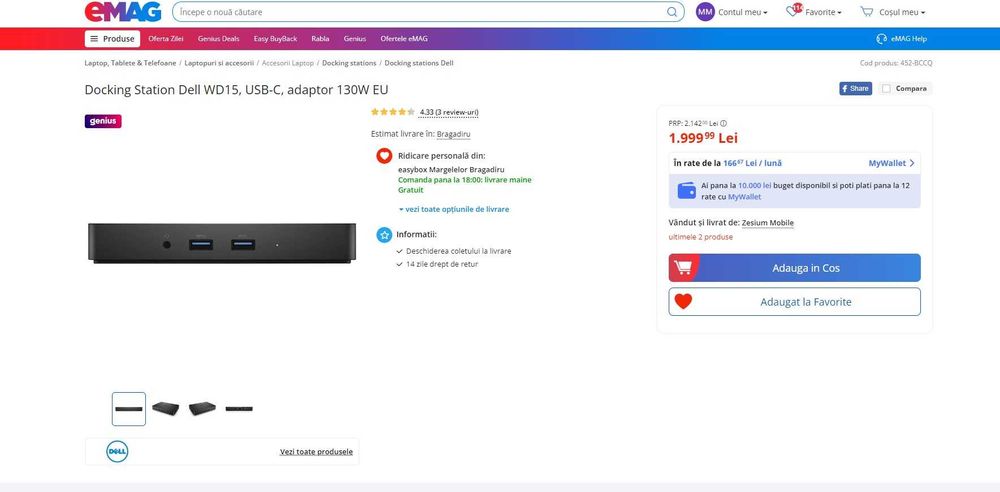Click Vezi toate produsele link
The width and height of the screenshot is (1000, 492).
click(x=316, y=452)
